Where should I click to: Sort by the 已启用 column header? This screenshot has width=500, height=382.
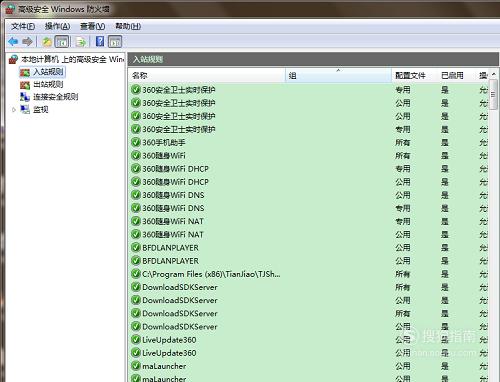click(457, 76)
